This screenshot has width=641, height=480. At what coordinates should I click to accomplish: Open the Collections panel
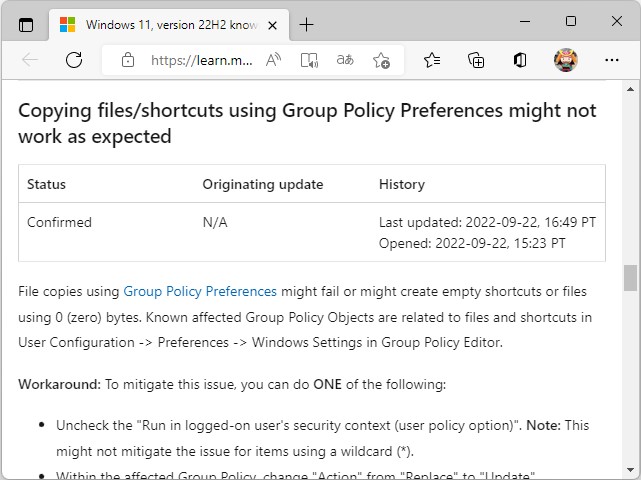pyautogui.click(x=476, y=60)
